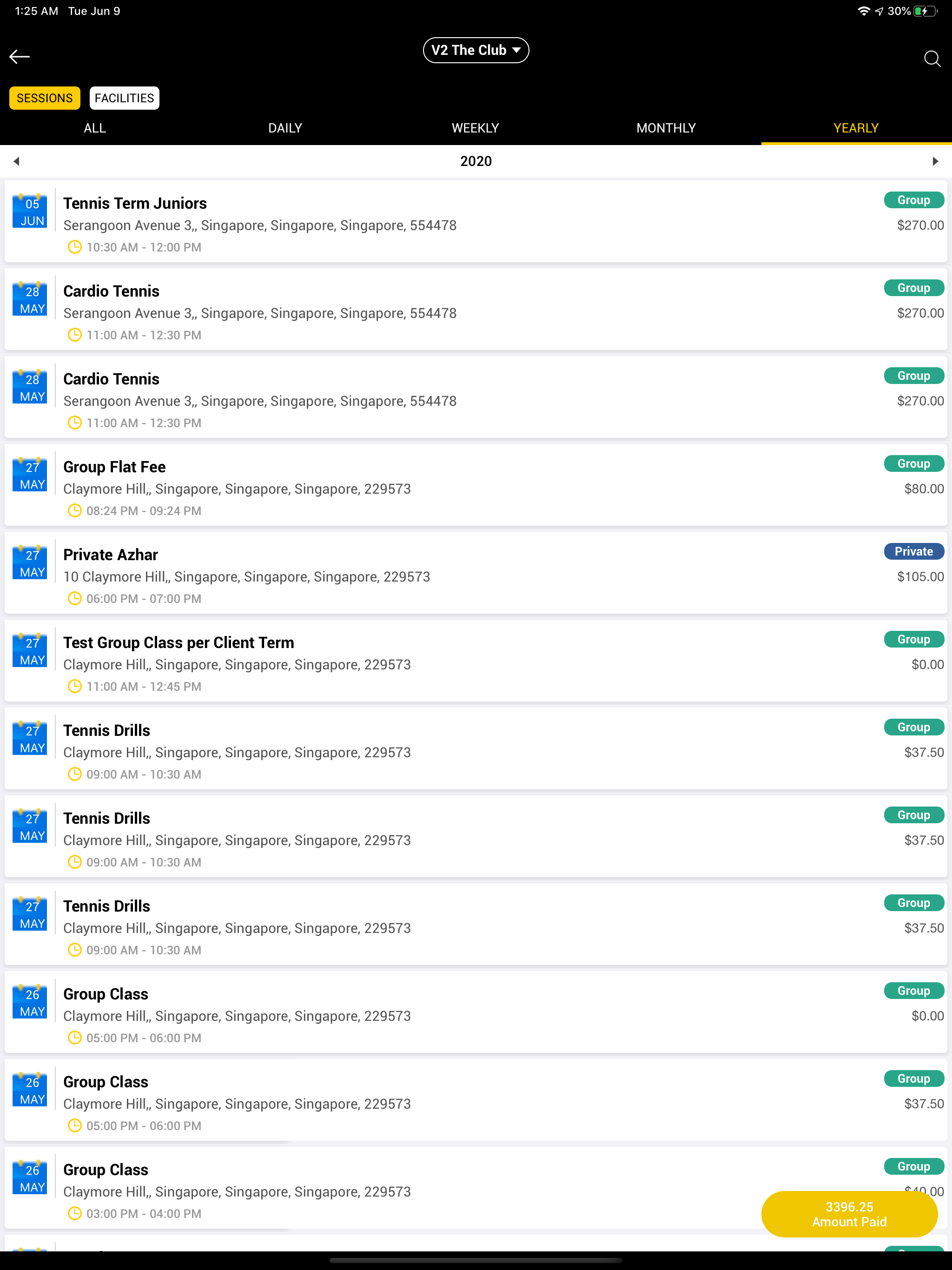The height and width of the screenshot is (1270, 952).
Task: Open the Group Flat Fee session
Action: point(476,485)
